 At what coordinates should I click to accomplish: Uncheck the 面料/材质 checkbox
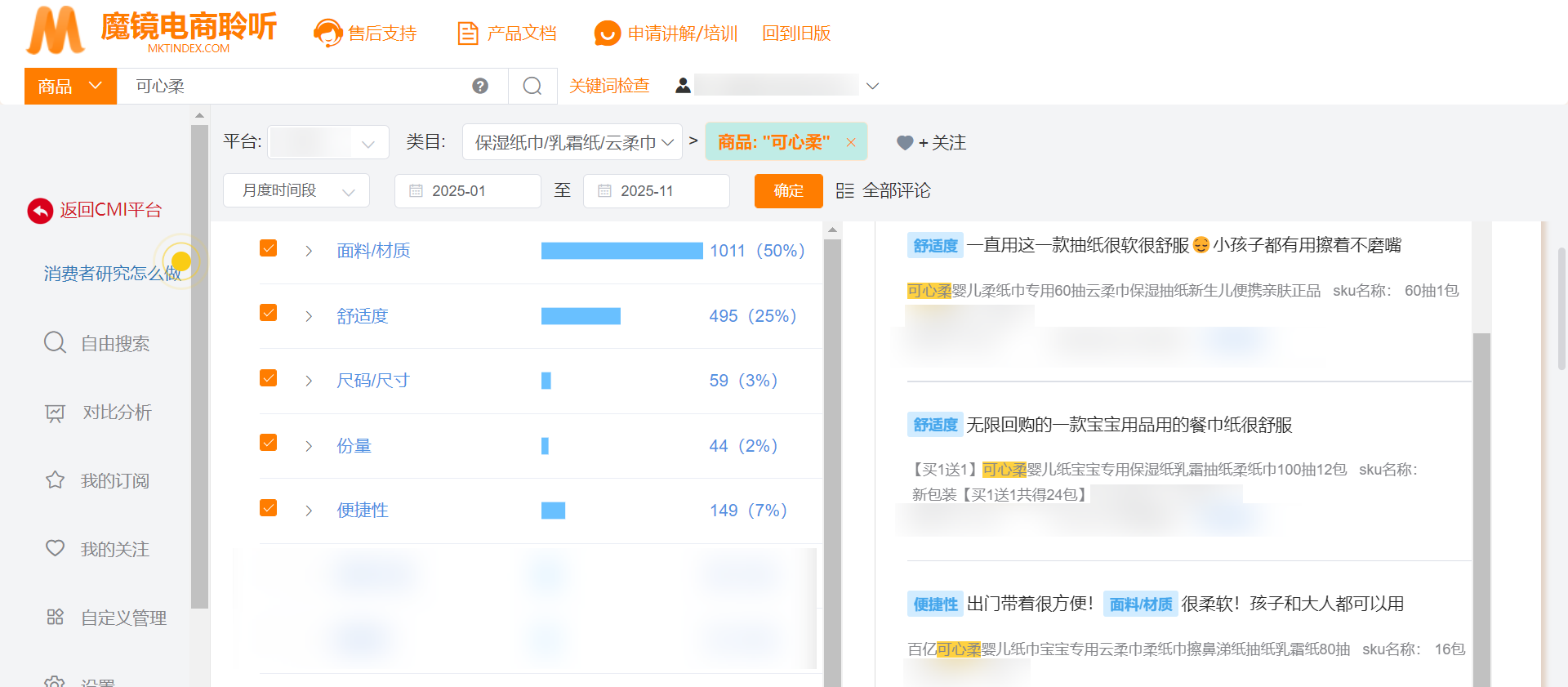pos(268,248)
